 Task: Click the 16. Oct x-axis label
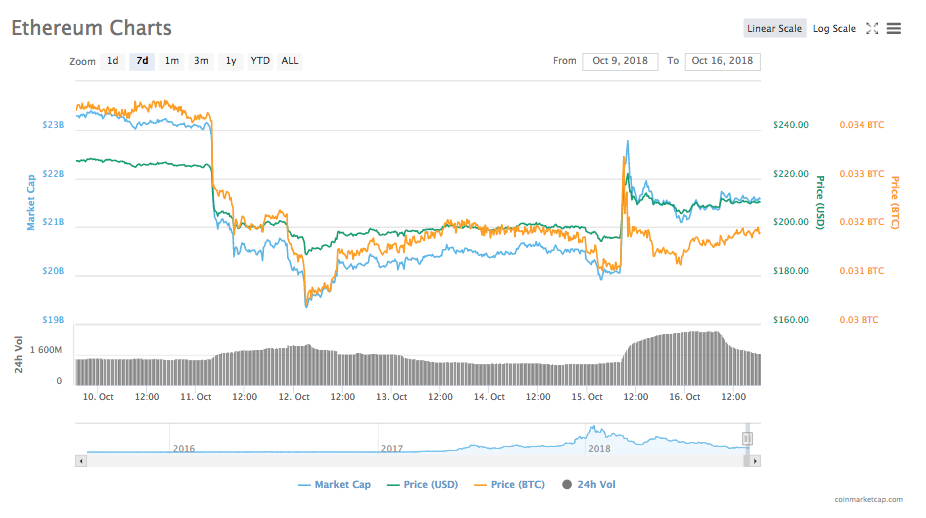coord(684,397)
